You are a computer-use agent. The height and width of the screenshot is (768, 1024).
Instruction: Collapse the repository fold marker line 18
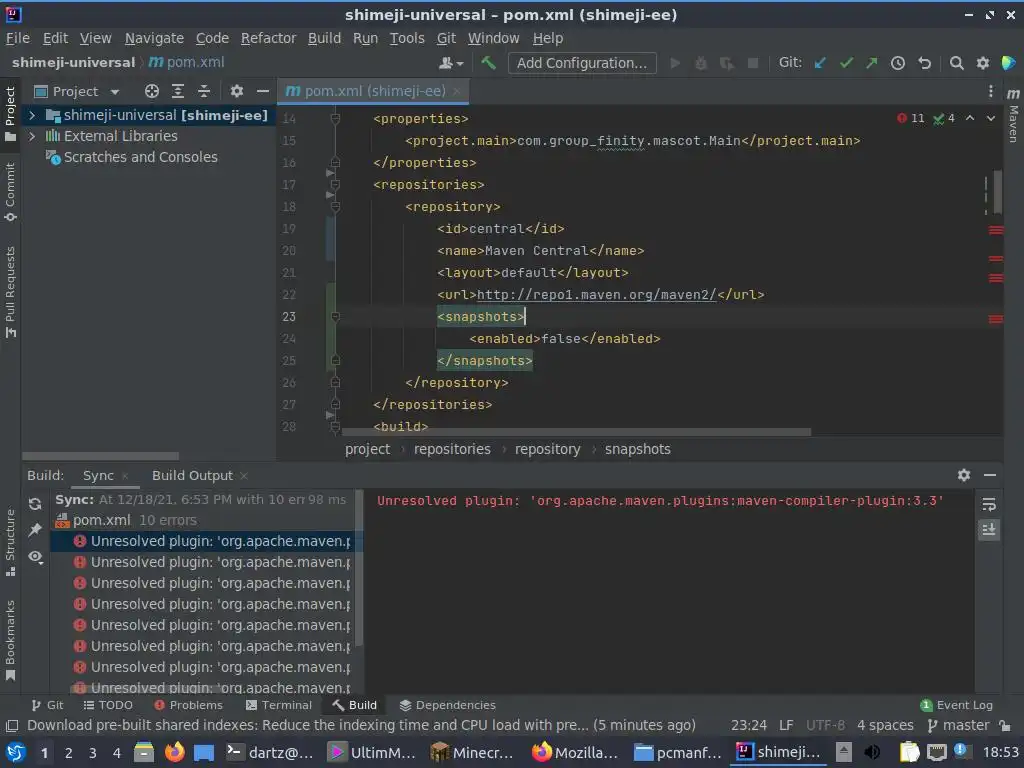click(335, 206)
